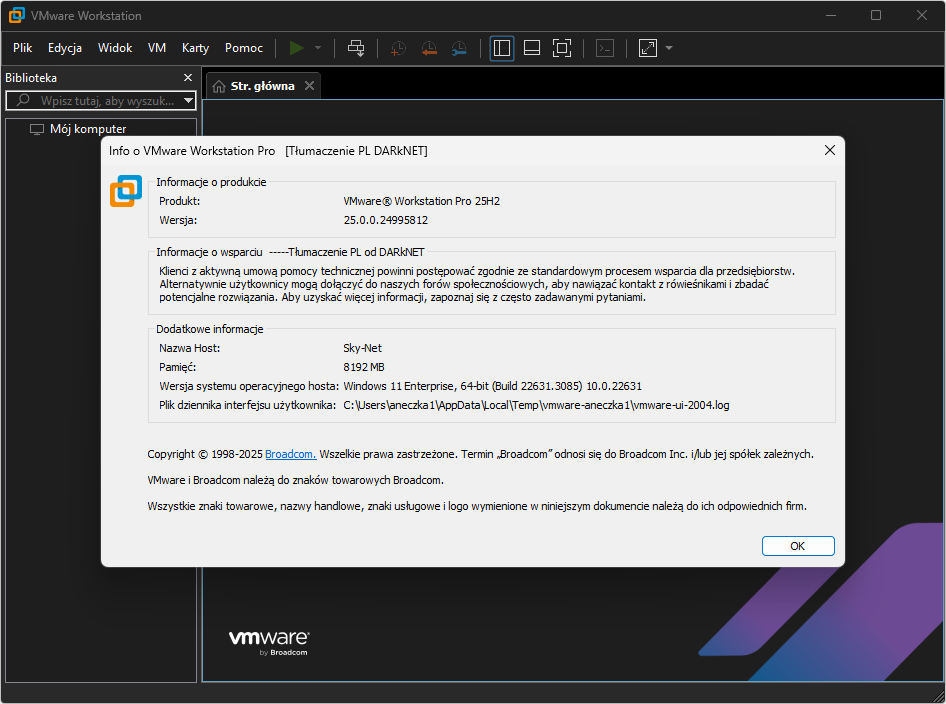Viewport: 946px width, 704px height.
Task: Open the Widok menu
Action: [x=115, y=48]
